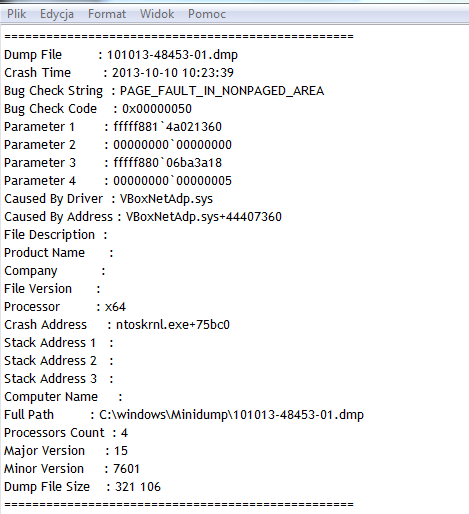Image resolution: width=469 pixels, height=514 pixels.
Task: Click the Parameter 4 value 00000000`00000005
Action: pyautogui.click(x=172, y=181)
